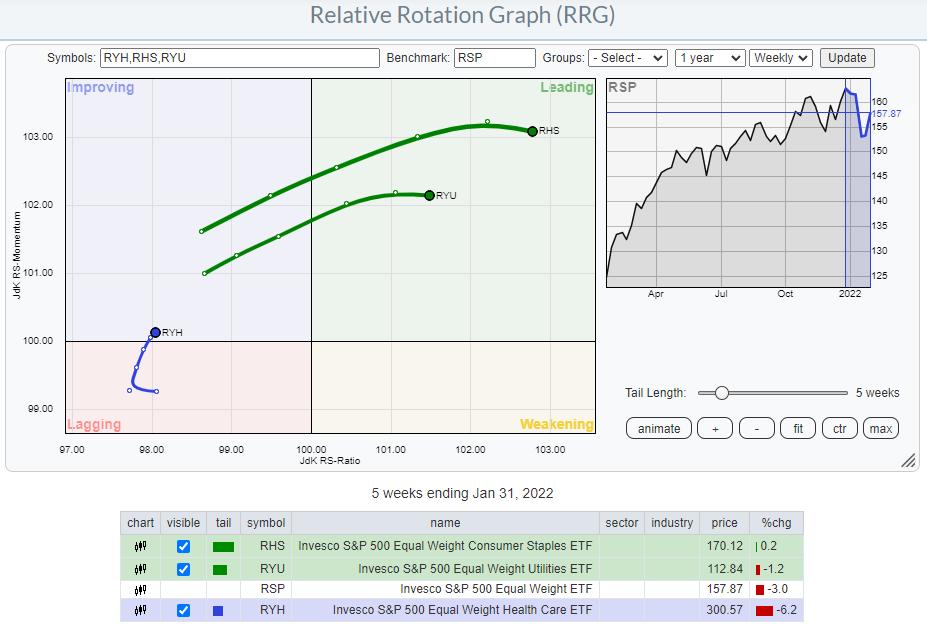Start the animate button
927x629 pixels.
click(658, 428)
